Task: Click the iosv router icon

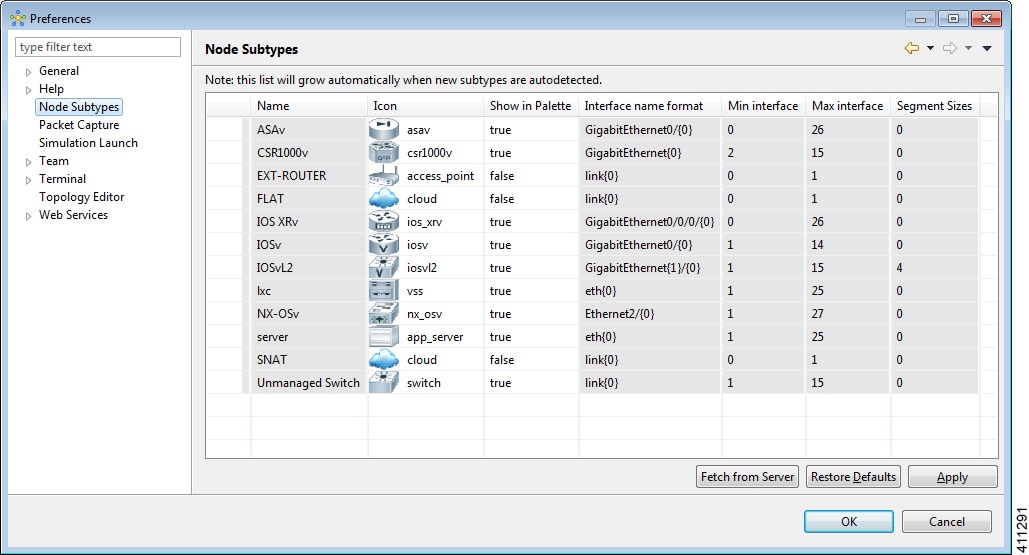Action: (384, 244)
